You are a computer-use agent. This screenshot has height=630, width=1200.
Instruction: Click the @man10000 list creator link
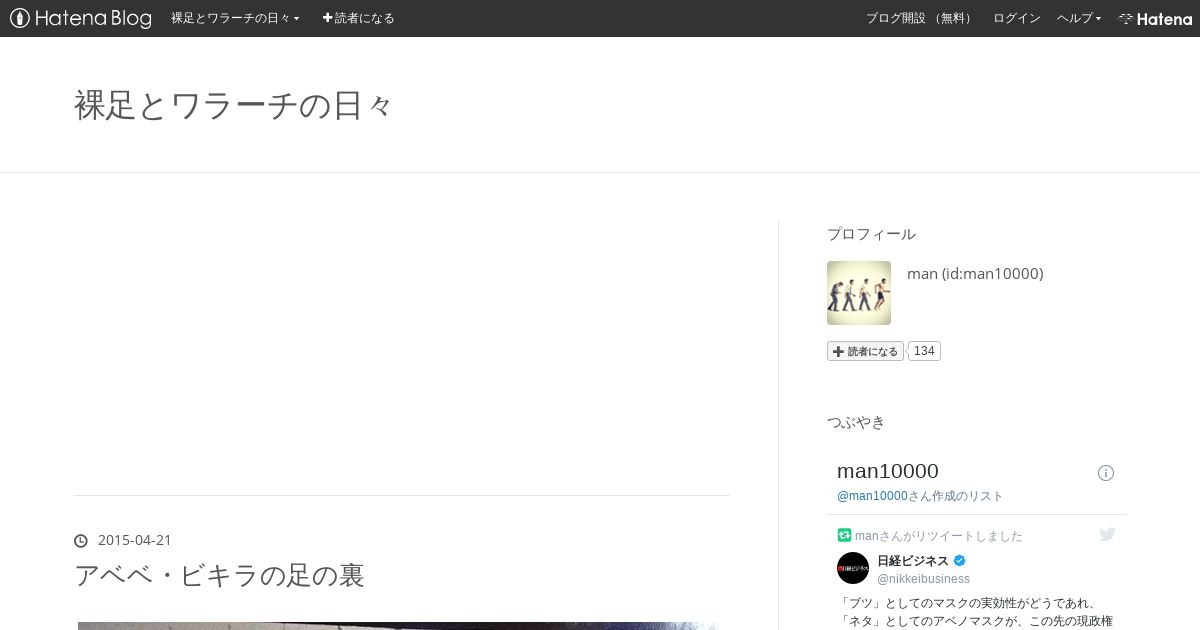pos(872,496)
